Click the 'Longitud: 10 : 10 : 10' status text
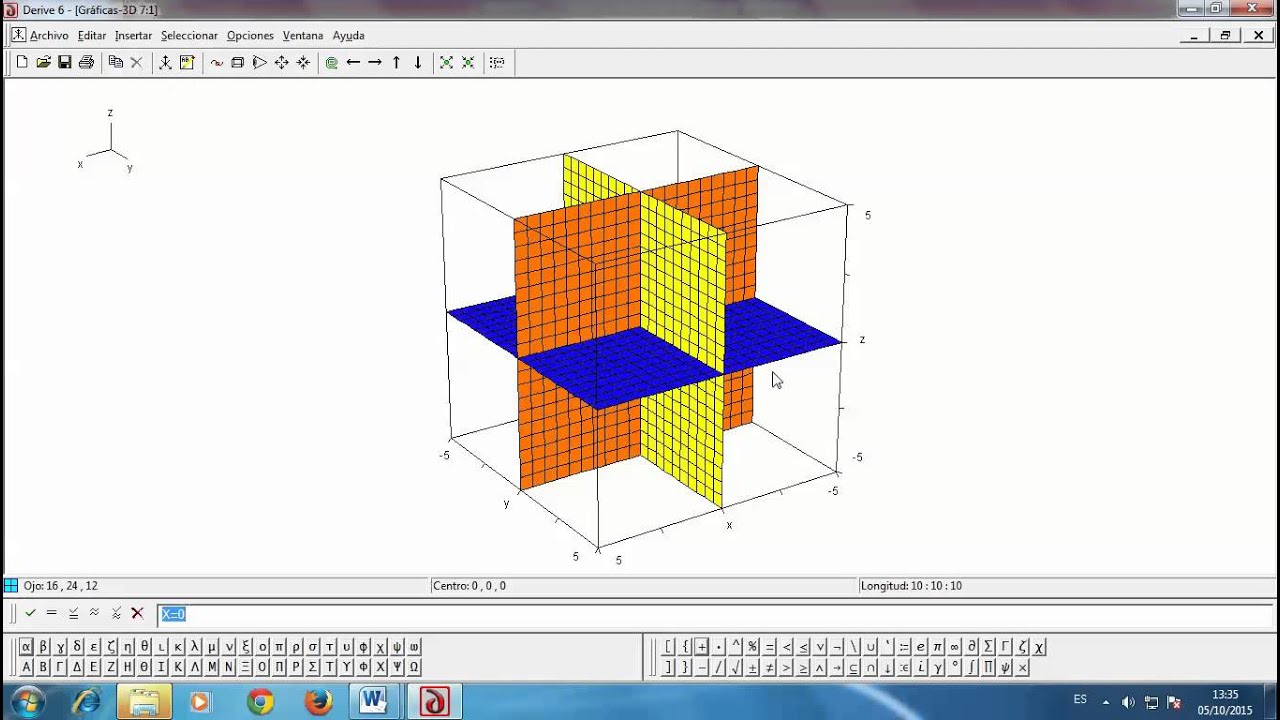Screen dimensions: 1280x720 tap(911, 586)
